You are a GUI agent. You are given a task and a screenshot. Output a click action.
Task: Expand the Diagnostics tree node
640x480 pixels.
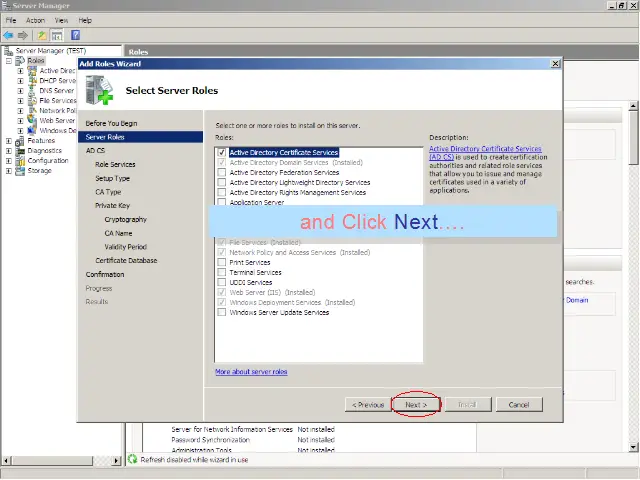9,151
